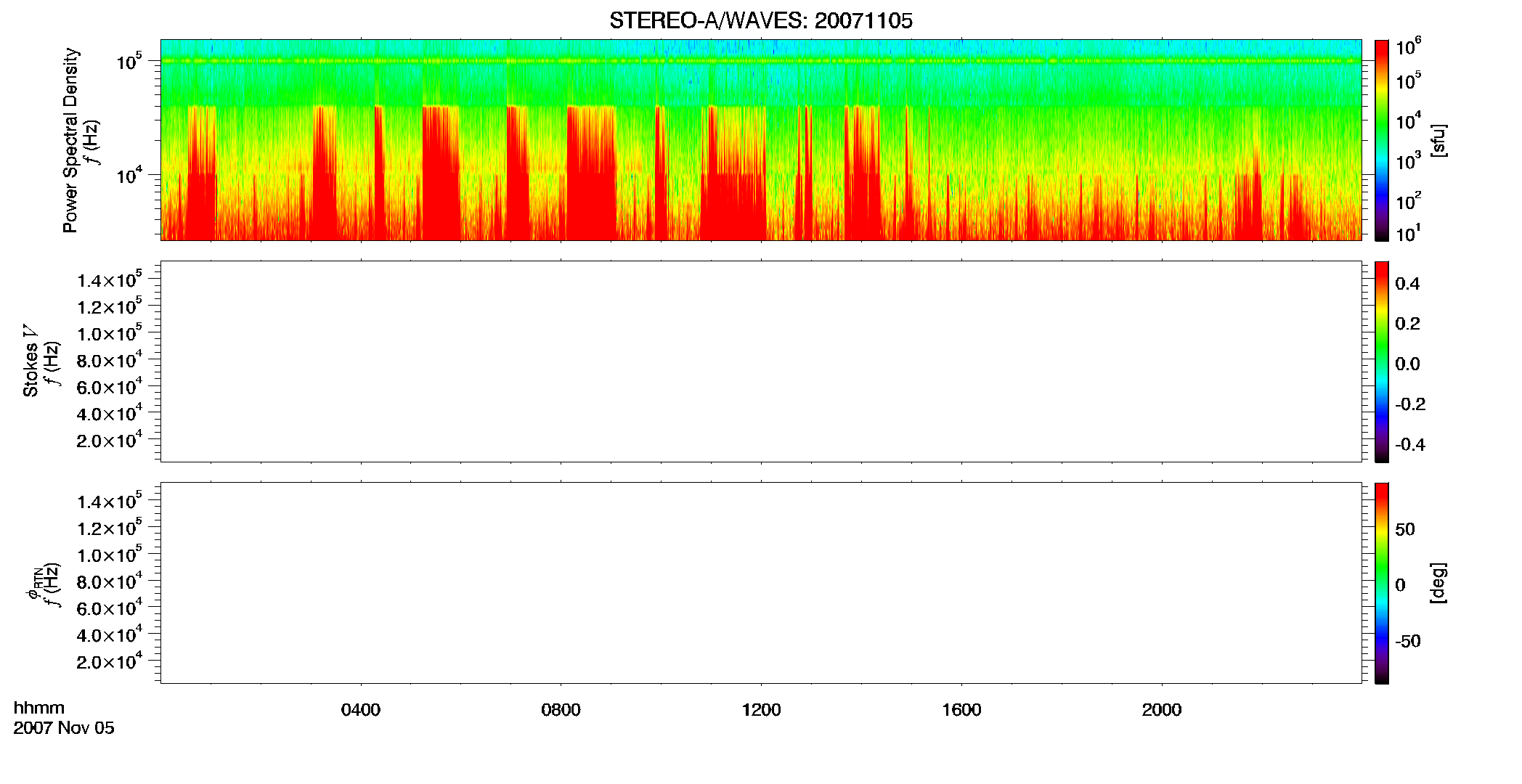Click the 2000 time axis label
The height and width of the screenshot is (784, 1522).
point(1162,710)
